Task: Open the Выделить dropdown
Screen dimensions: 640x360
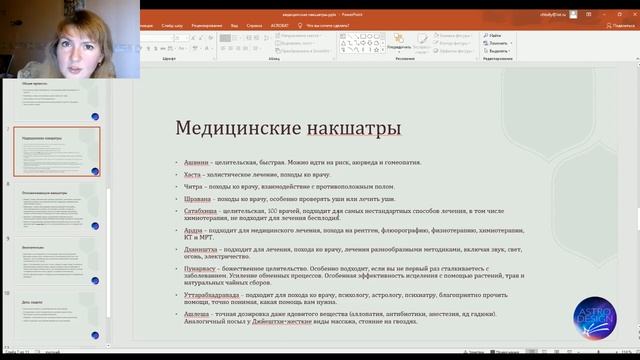Action: [496, 51]
